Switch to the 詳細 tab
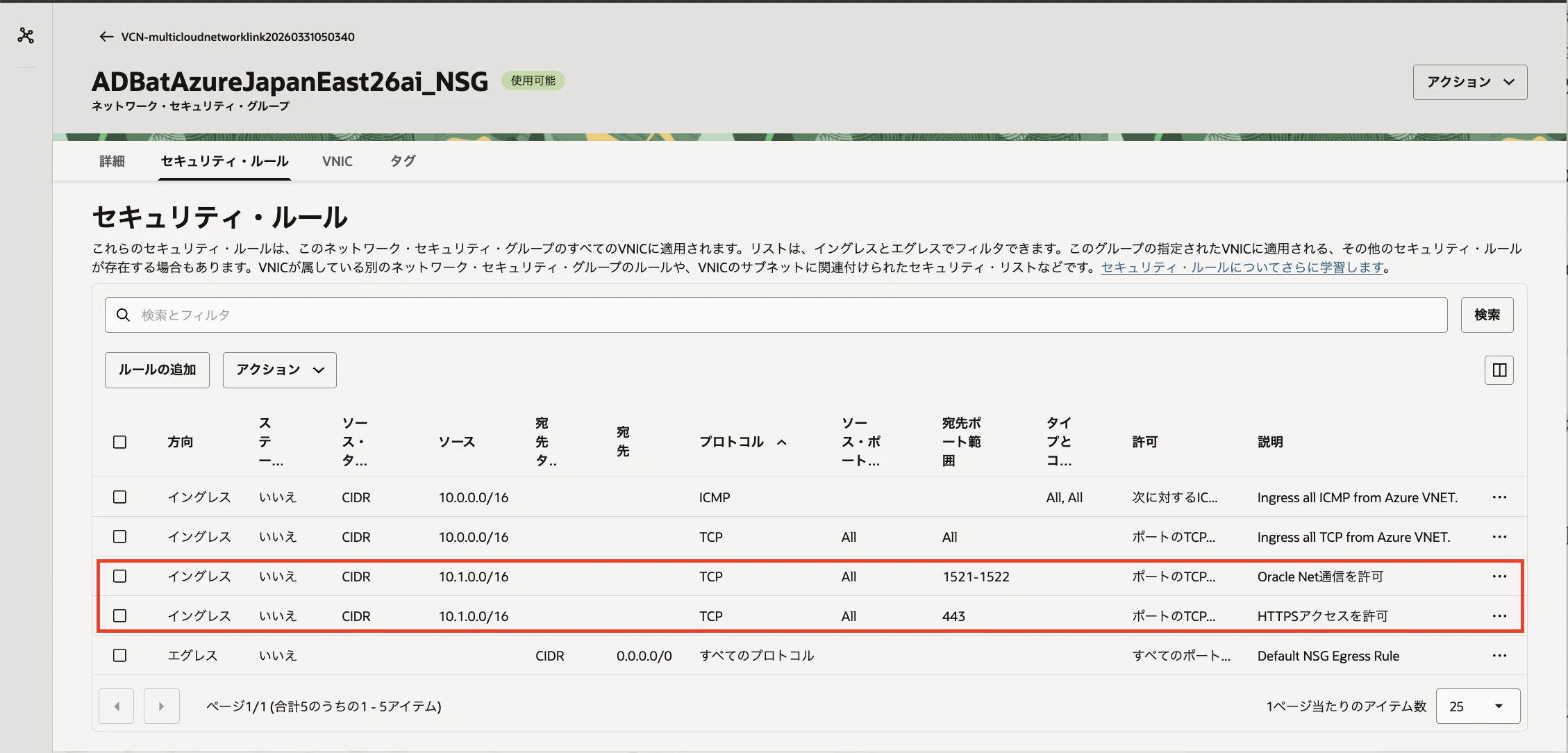This screenshot has width=1568, height=753. point(112,161)
